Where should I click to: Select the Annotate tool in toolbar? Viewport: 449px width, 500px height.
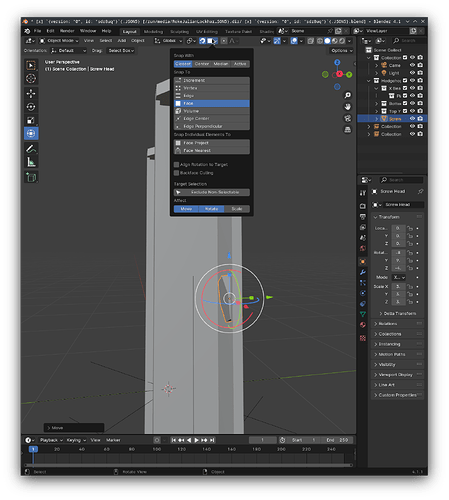pos(31,149)
